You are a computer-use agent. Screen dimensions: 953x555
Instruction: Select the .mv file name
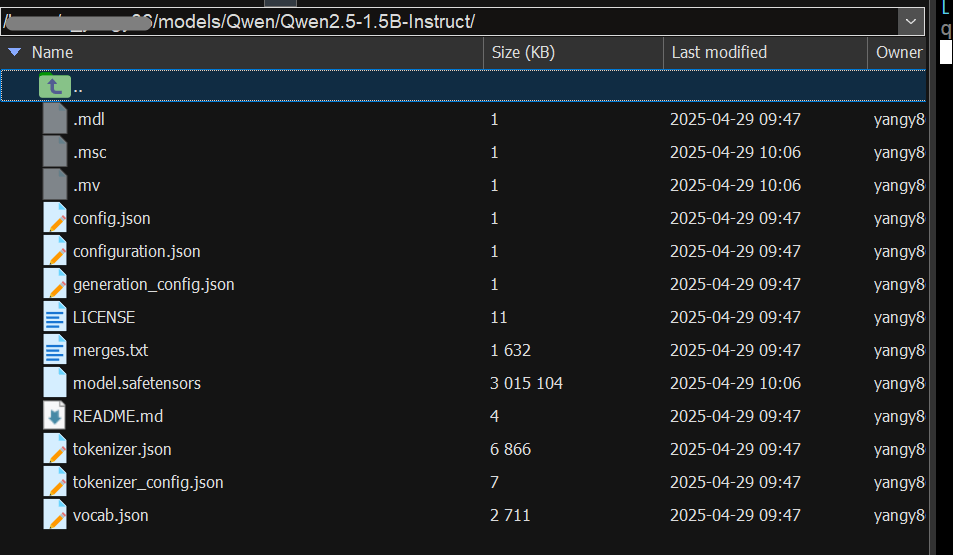click(x=86, y=185)
